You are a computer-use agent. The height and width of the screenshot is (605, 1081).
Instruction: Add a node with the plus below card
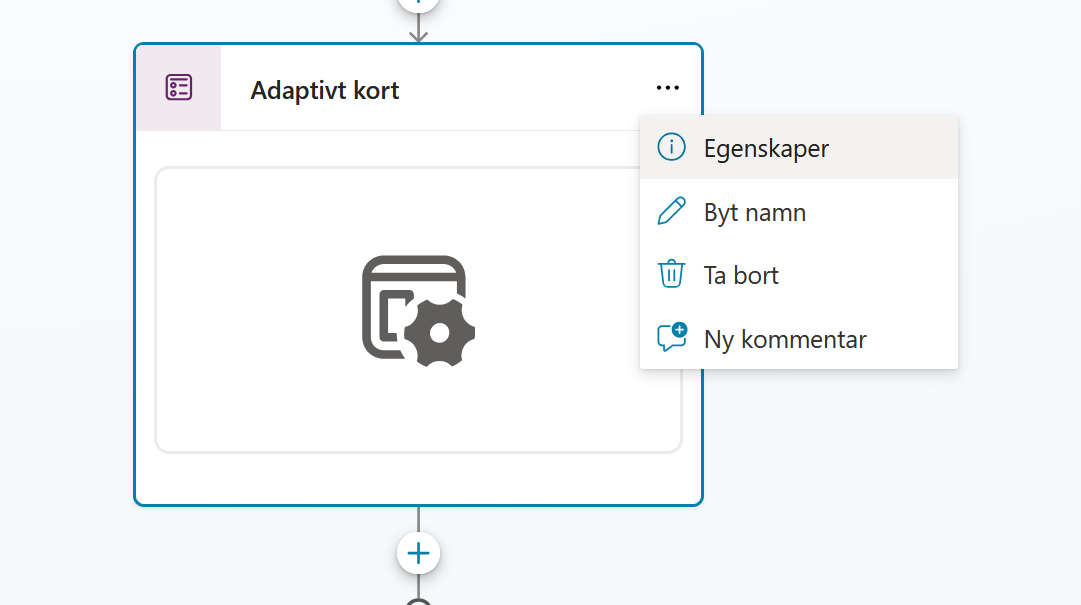418,553
